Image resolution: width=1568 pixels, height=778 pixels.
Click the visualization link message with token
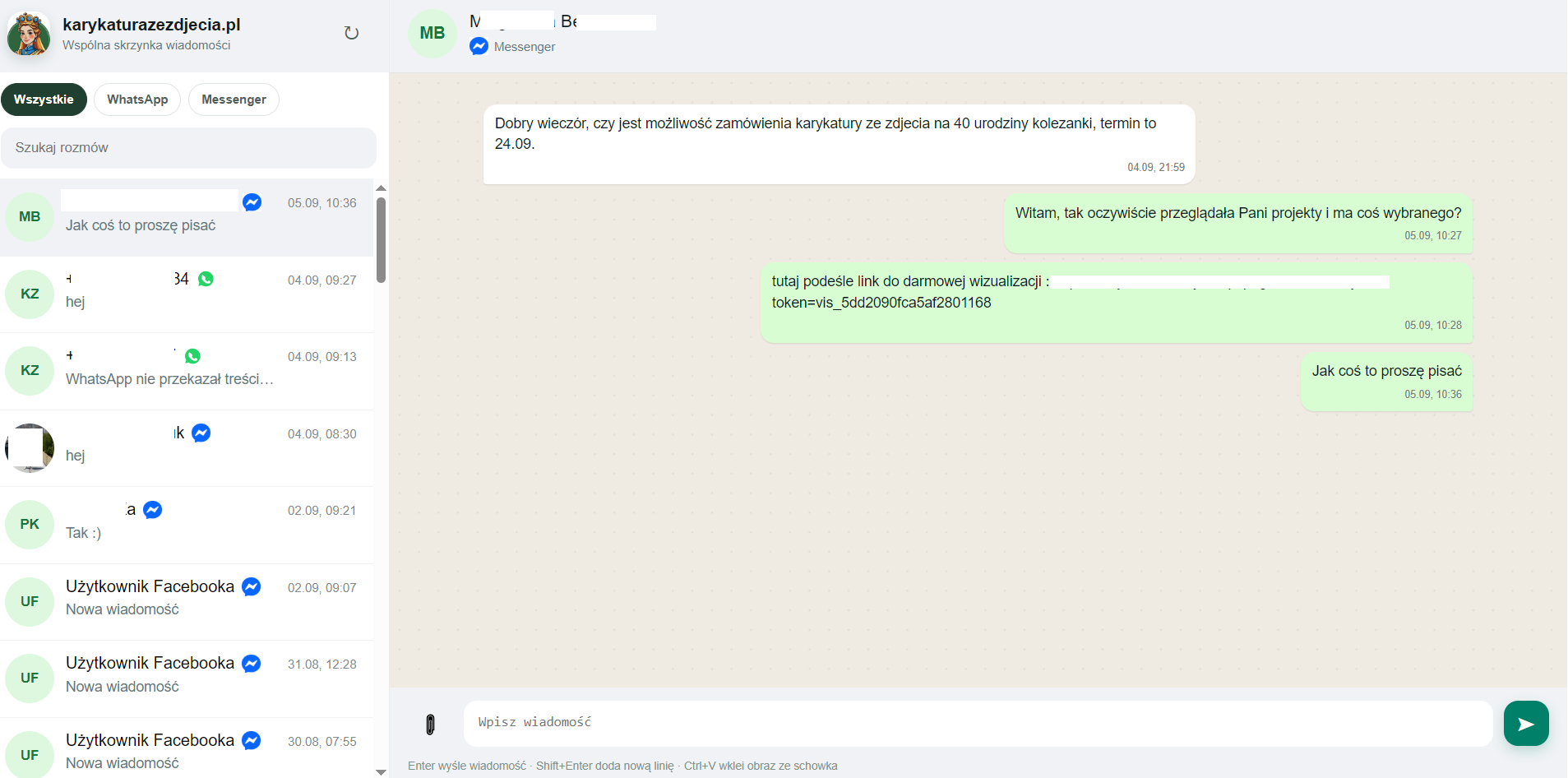pyautogui.click(x=1117, y=303)
